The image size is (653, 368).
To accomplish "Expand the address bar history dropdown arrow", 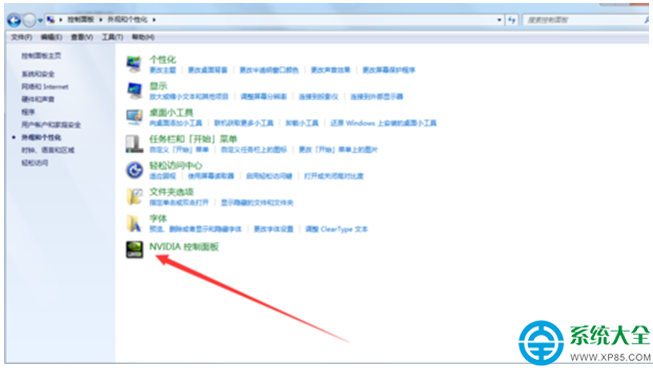I will click(x=499, y=20).
